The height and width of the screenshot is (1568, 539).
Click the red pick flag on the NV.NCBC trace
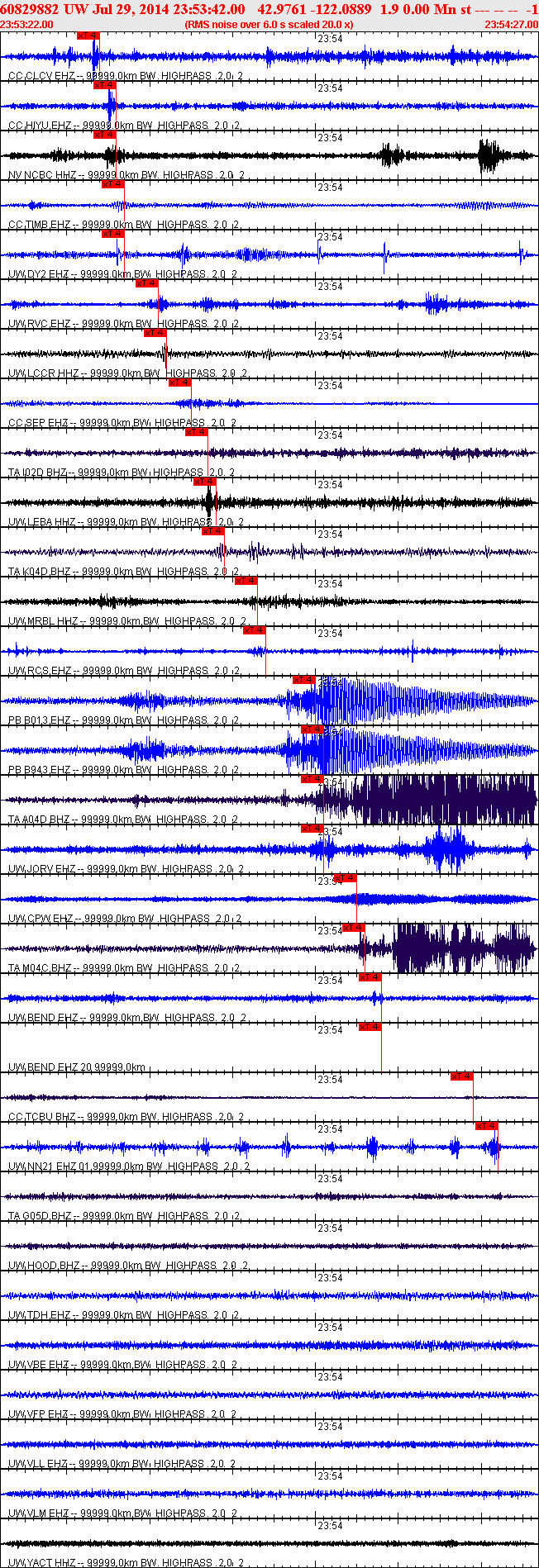105,135
